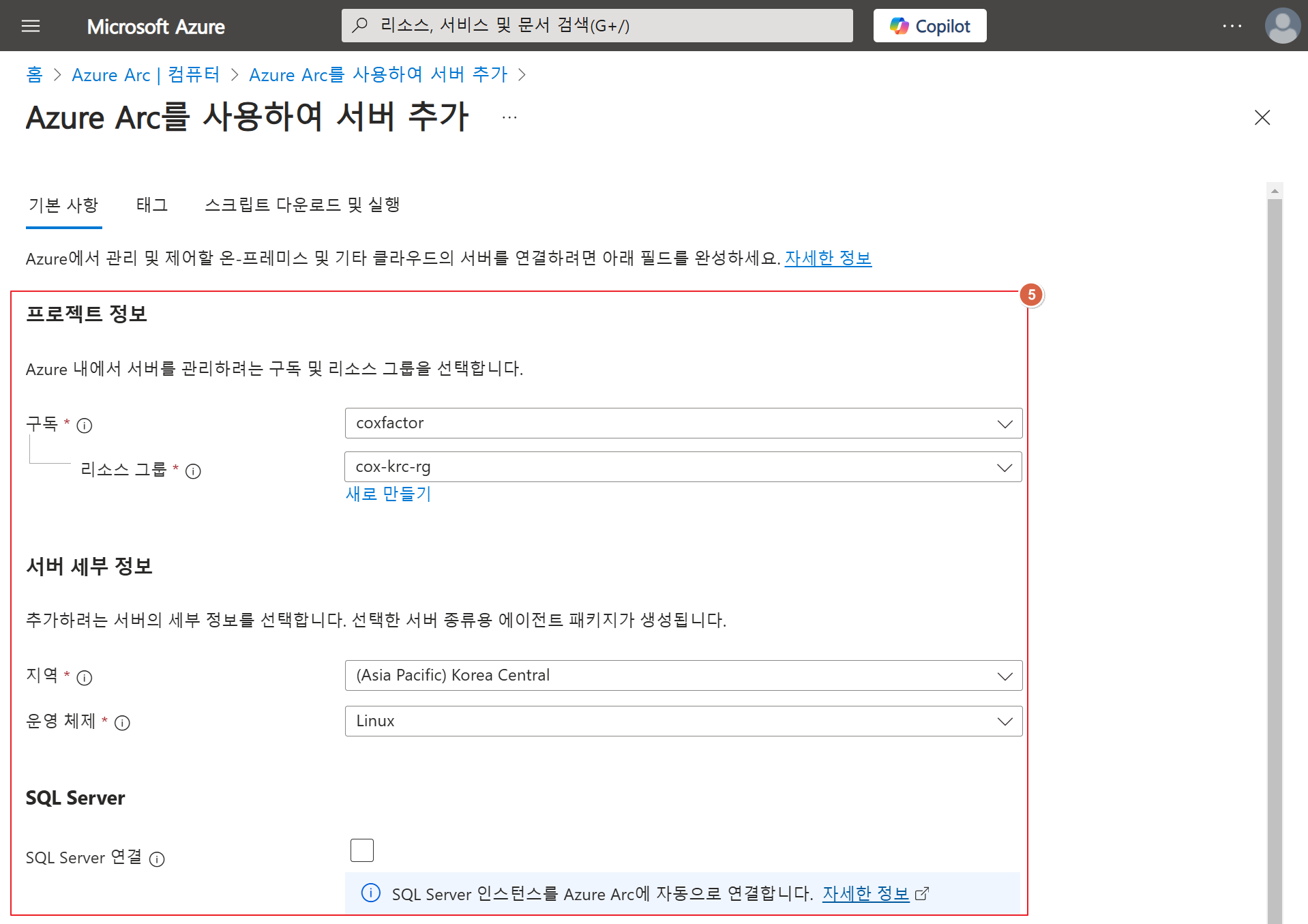Show info tooltip for 운영 체제
Viewport: 1308px width, 924px height.
point(122,723)
